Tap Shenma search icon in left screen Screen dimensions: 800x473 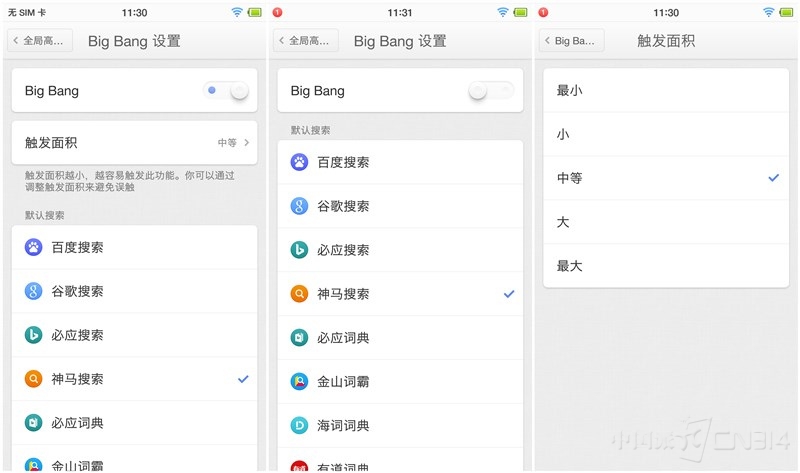coord(34,379)
